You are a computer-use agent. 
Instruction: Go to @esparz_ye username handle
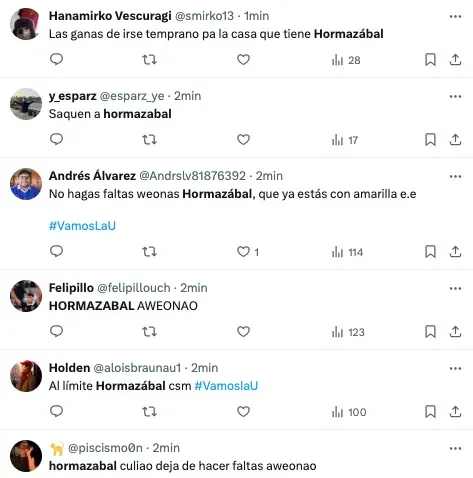tap(132, 96)
